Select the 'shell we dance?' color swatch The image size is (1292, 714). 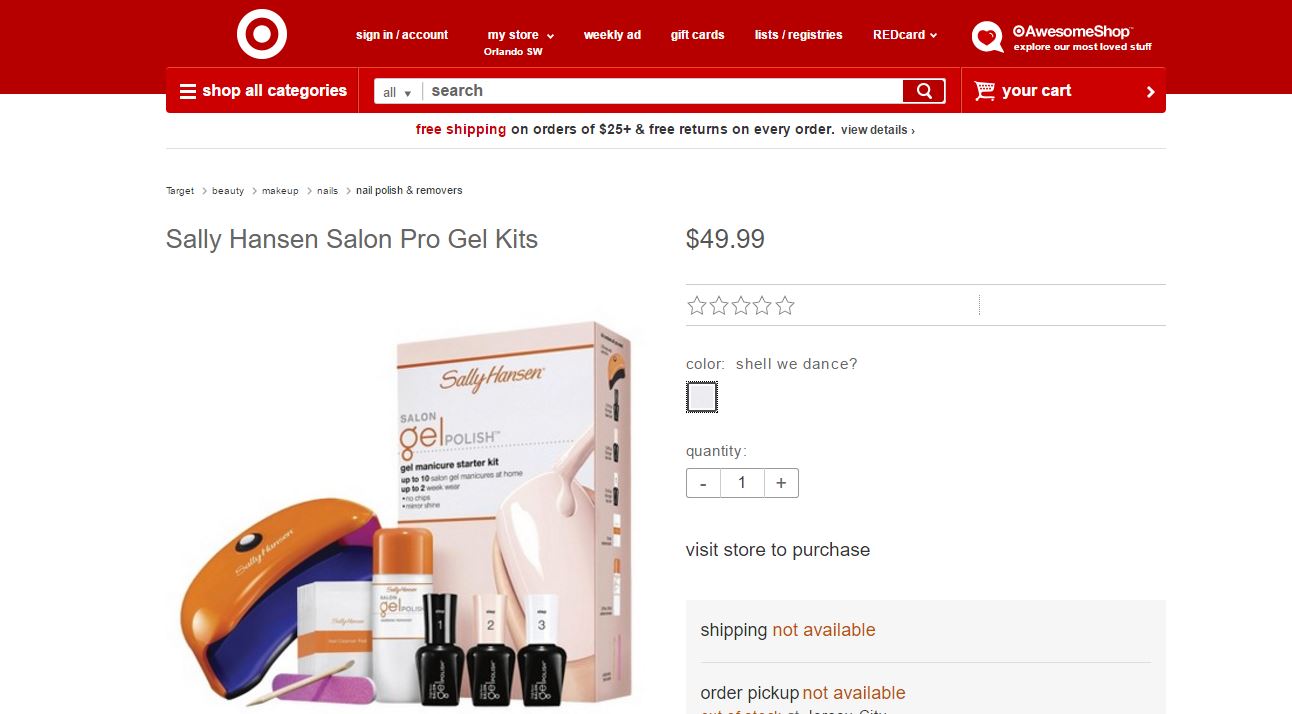coord(702,397)
